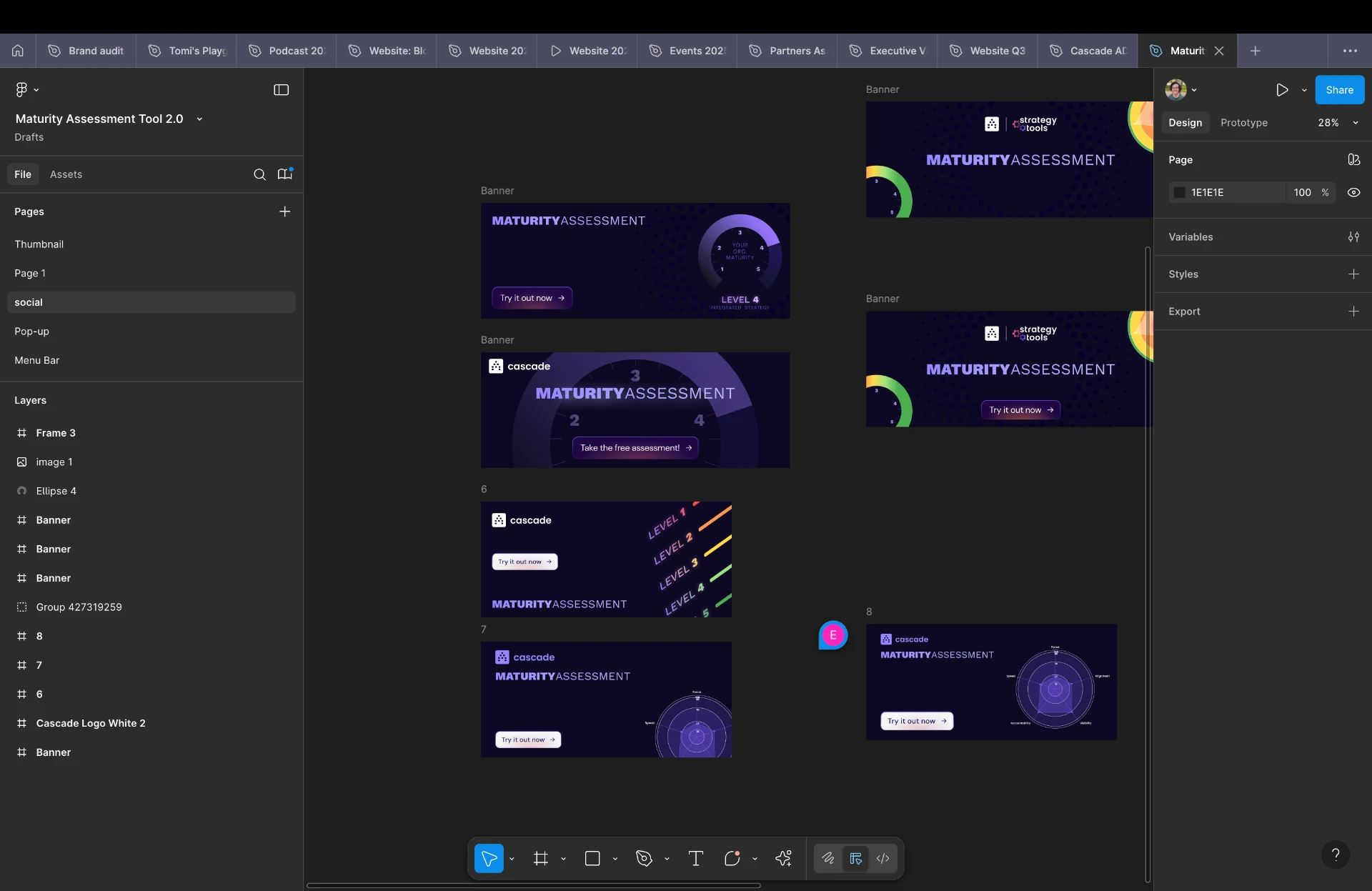Select the Comment tool
The width and height of the screenshot is (1372, 891).
click(x=732, y=858)
